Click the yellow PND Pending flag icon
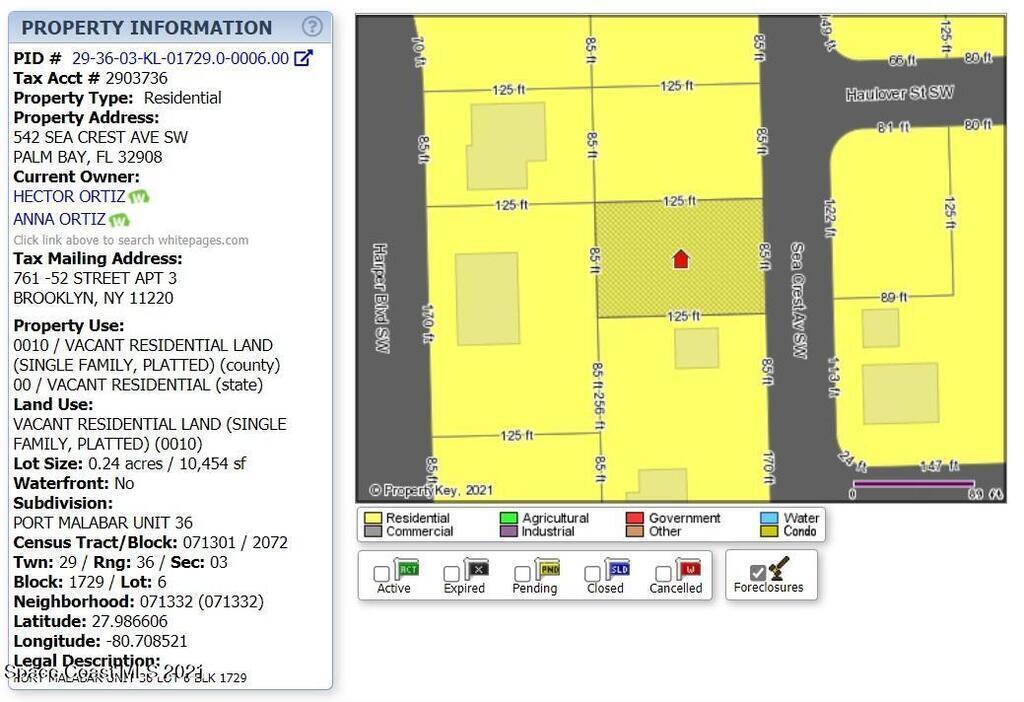The width and height of the screenshot is (1024, 702). tap(549, 570)
